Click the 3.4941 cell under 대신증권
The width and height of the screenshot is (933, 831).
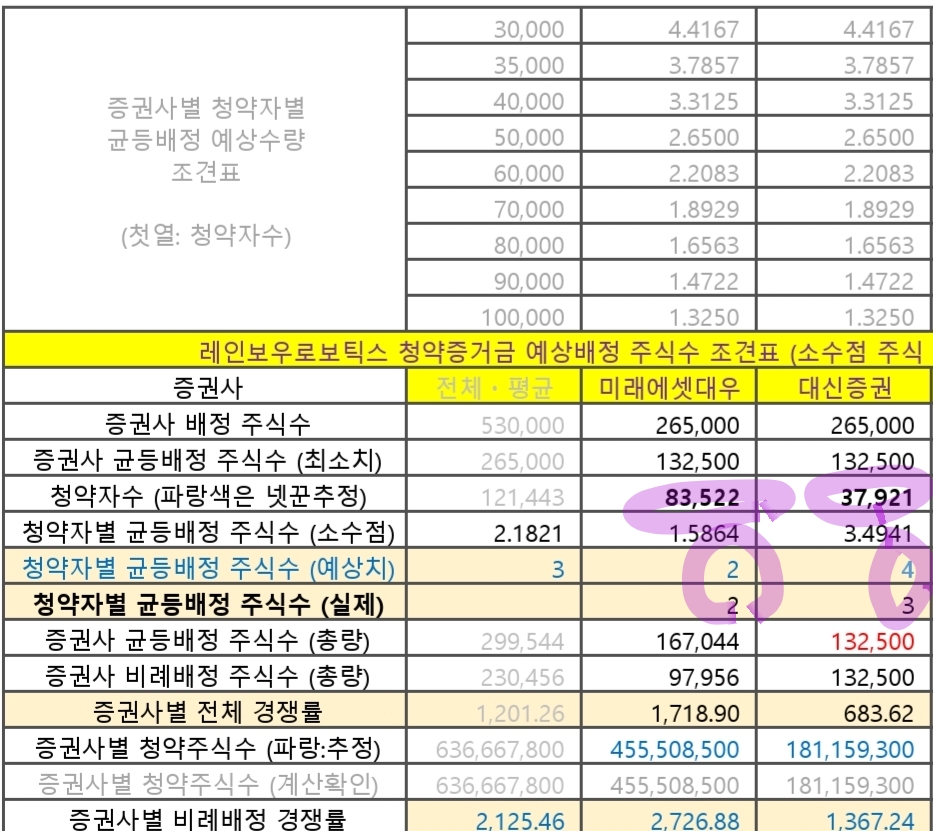(844, 531)
